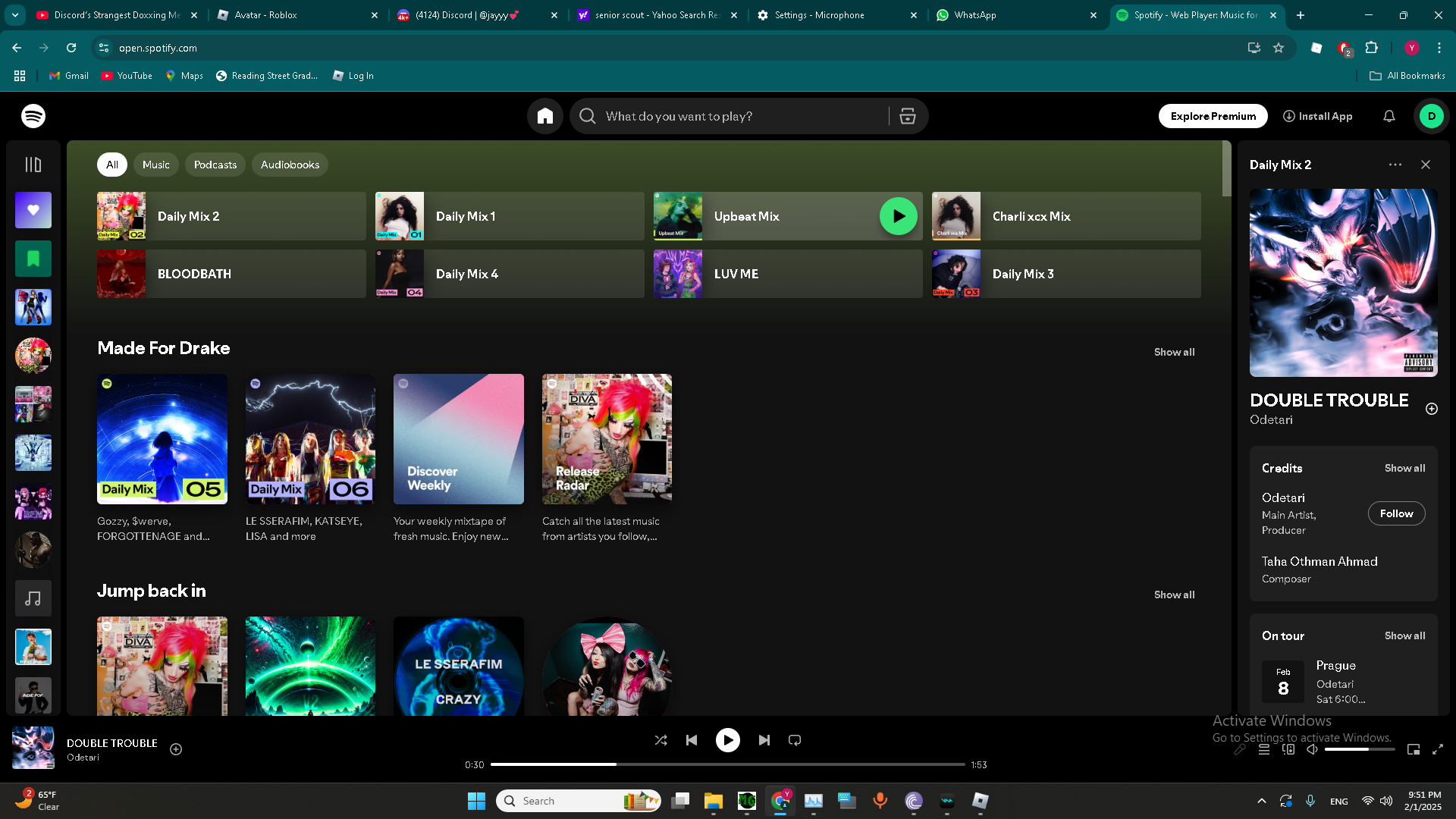The width and height of the screenshot is (1456, 819).
Task: Open Connect to a device icon
Action: pos(1288,749)
